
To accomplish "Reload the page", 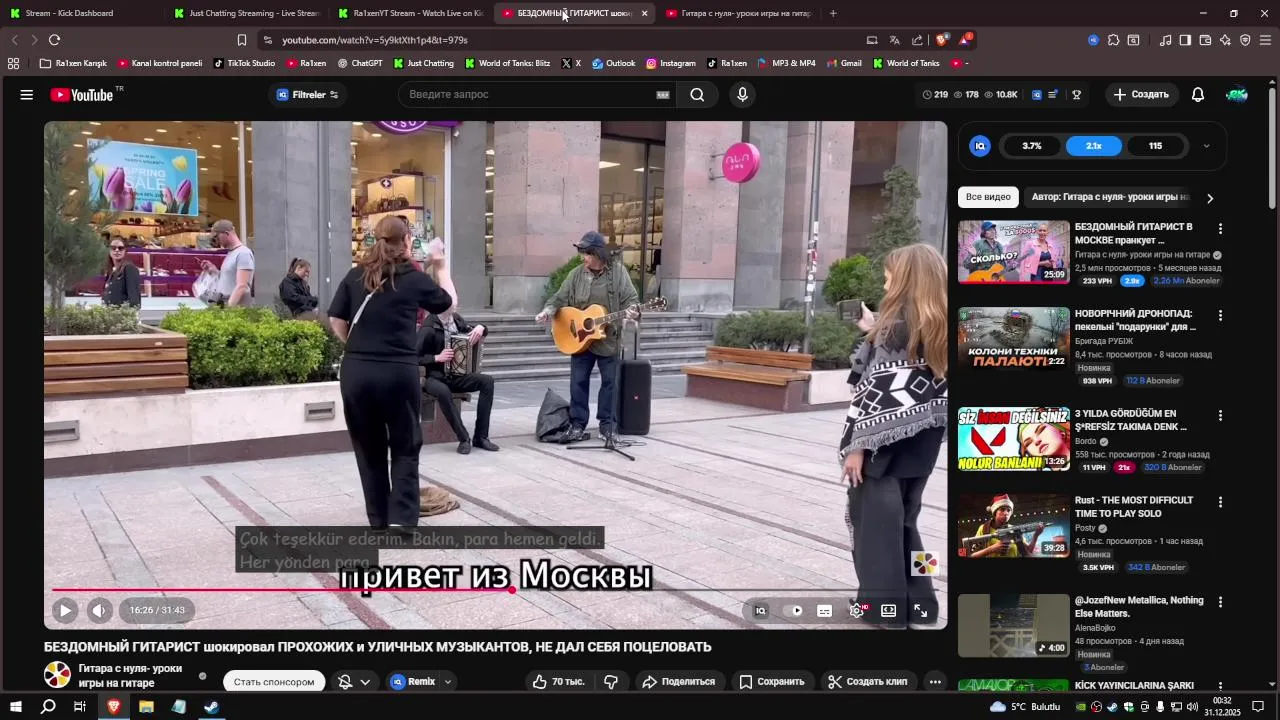I will [54, 40].
